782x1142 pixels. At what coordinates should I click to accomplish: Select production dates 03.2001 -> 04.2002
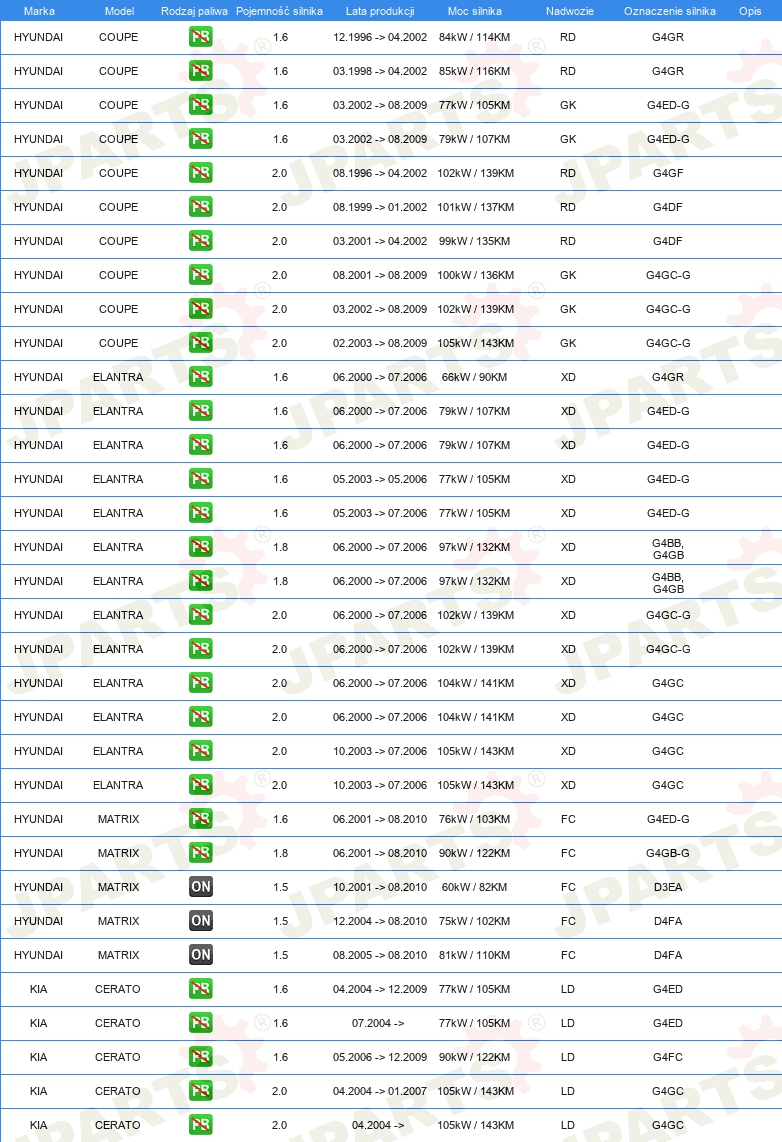click(x=380, y=240)
